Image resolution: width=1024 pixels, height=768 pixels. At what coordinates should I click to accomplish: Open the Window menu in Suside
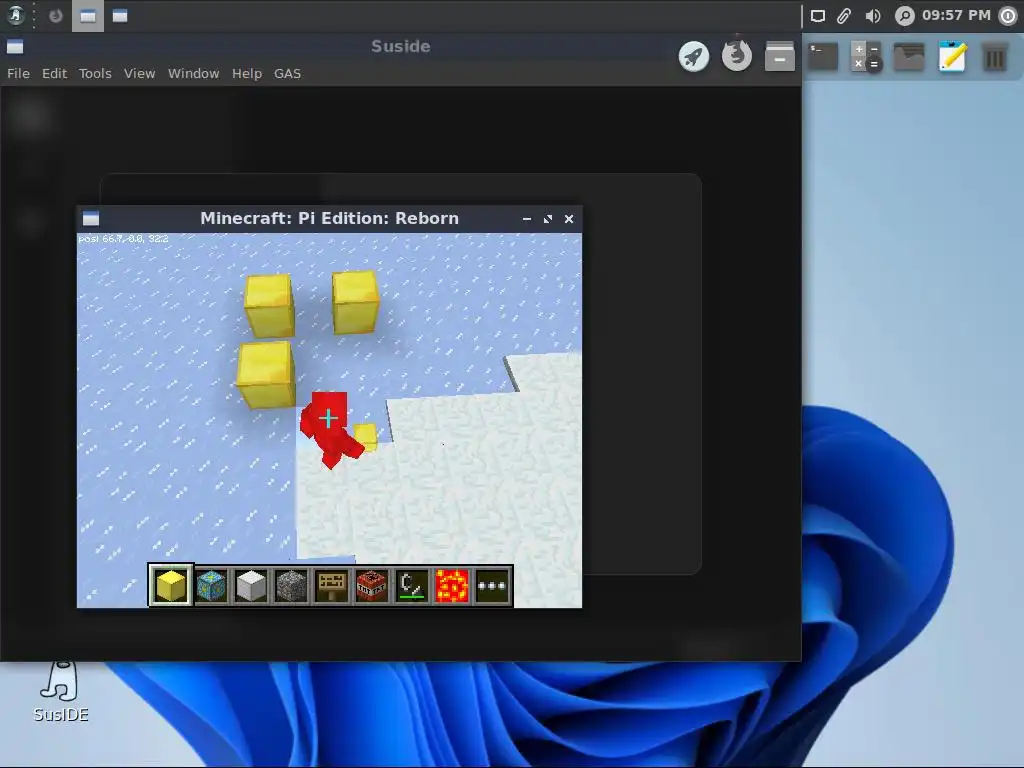[193, 73]
